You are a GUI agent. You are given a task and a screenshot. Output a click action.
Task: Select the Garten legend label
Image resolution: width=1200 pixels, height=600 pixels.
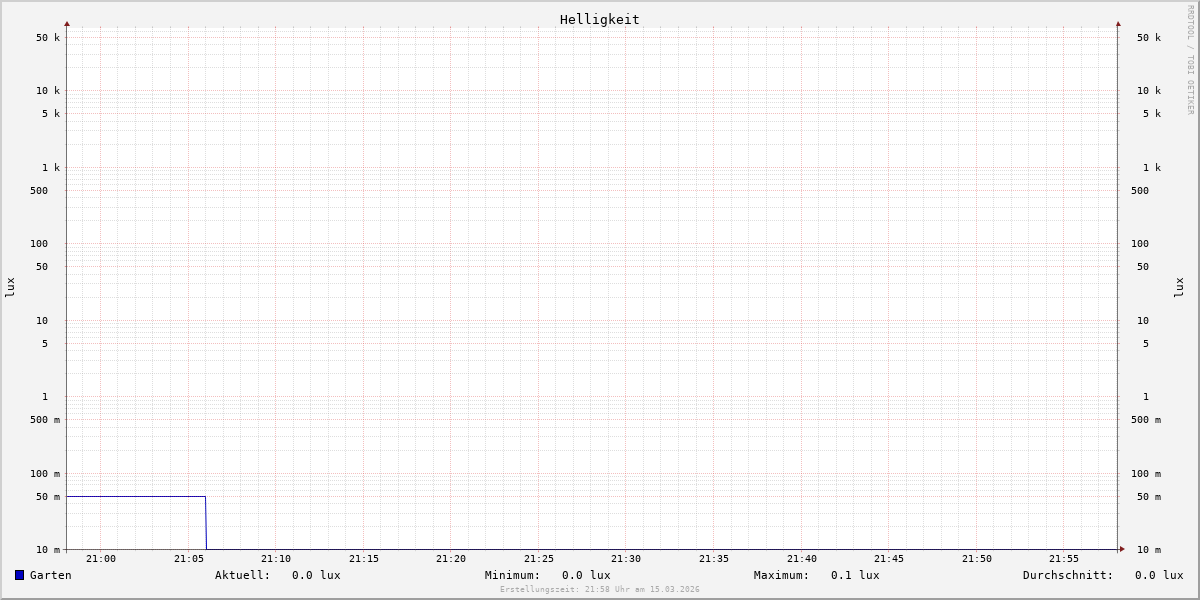tap(50, 575)
